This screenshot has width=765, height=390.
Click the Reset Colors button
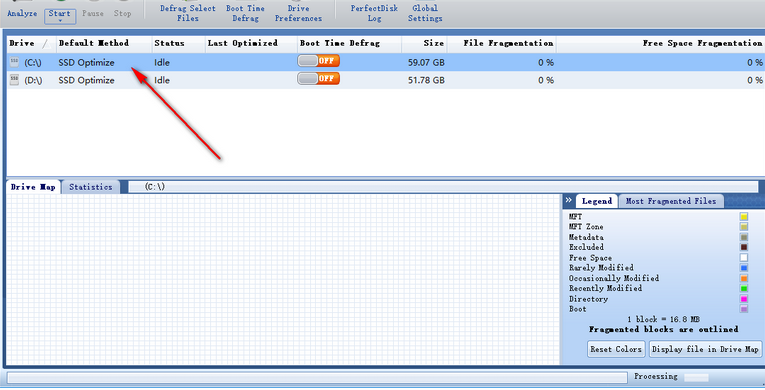pos(616,349)
